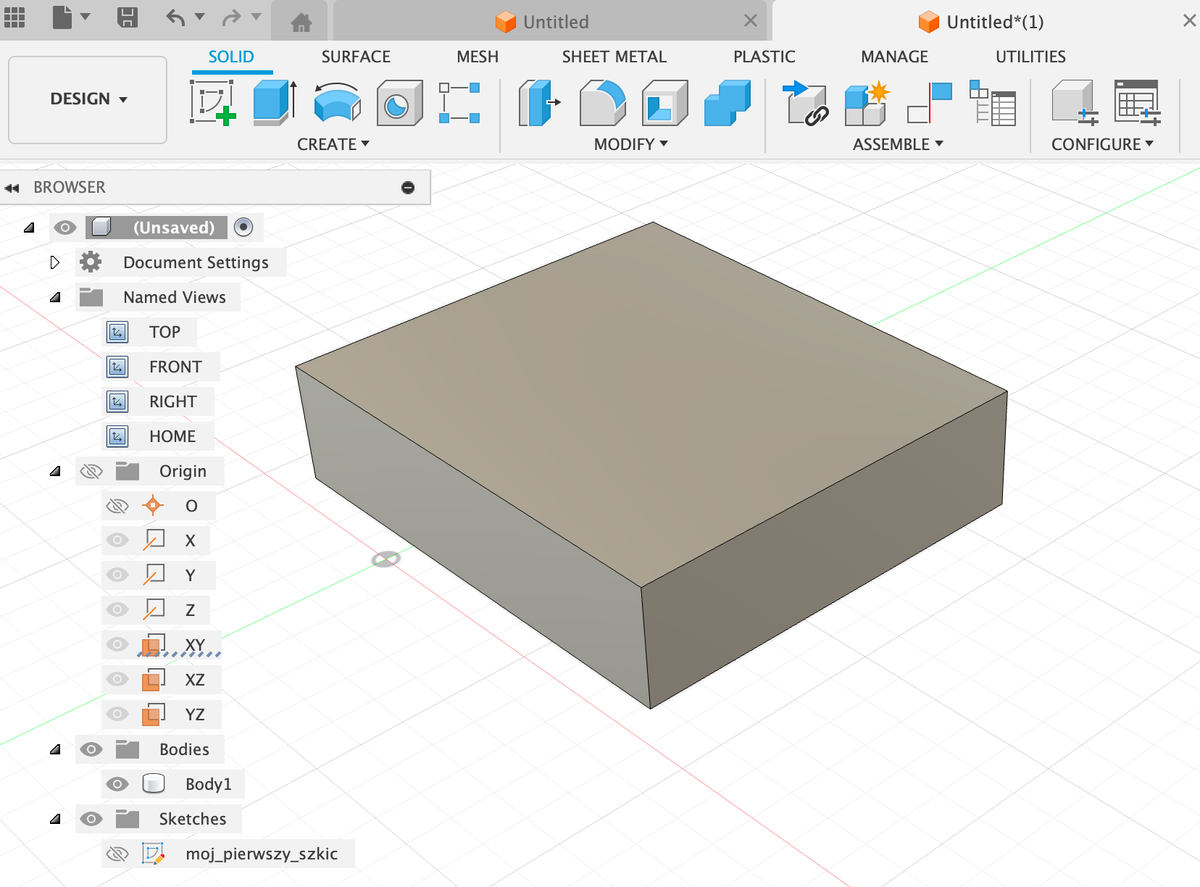The width and height of the screenshot is (1200, 887).
Task: Switch to the SURFACE tab
Action: [356, 57]
